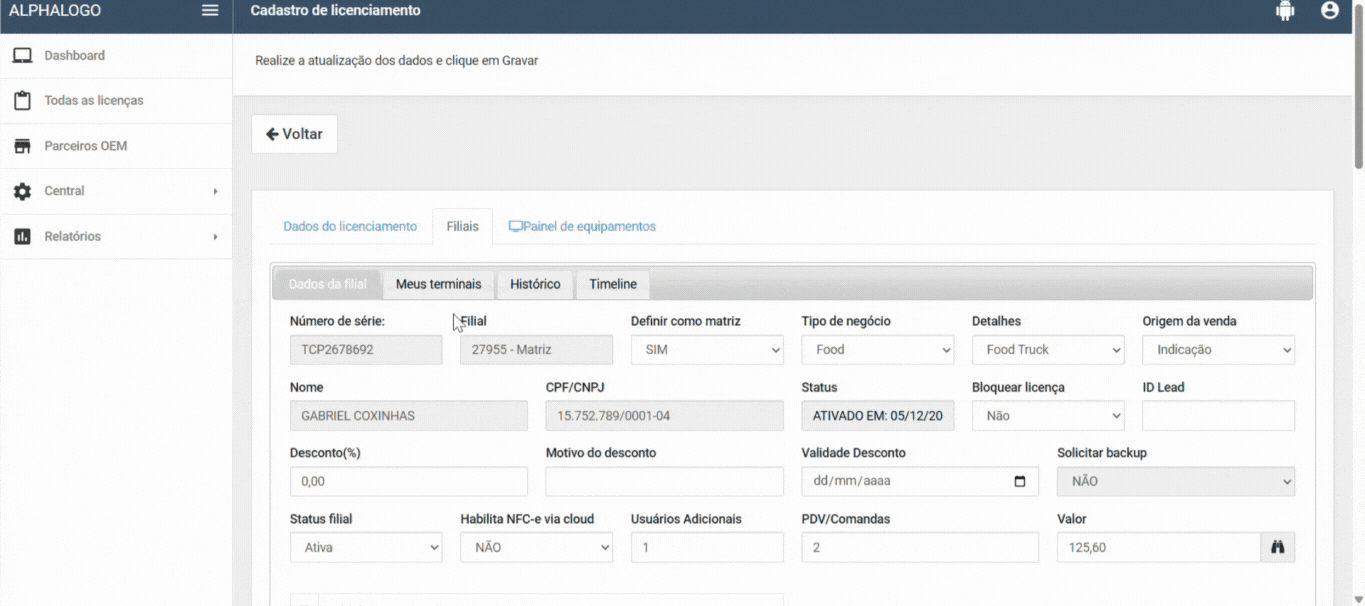Screen dimensions: 1365x606
Task: Click the binoculars icon beside Valor
Action: point(1277,547)
